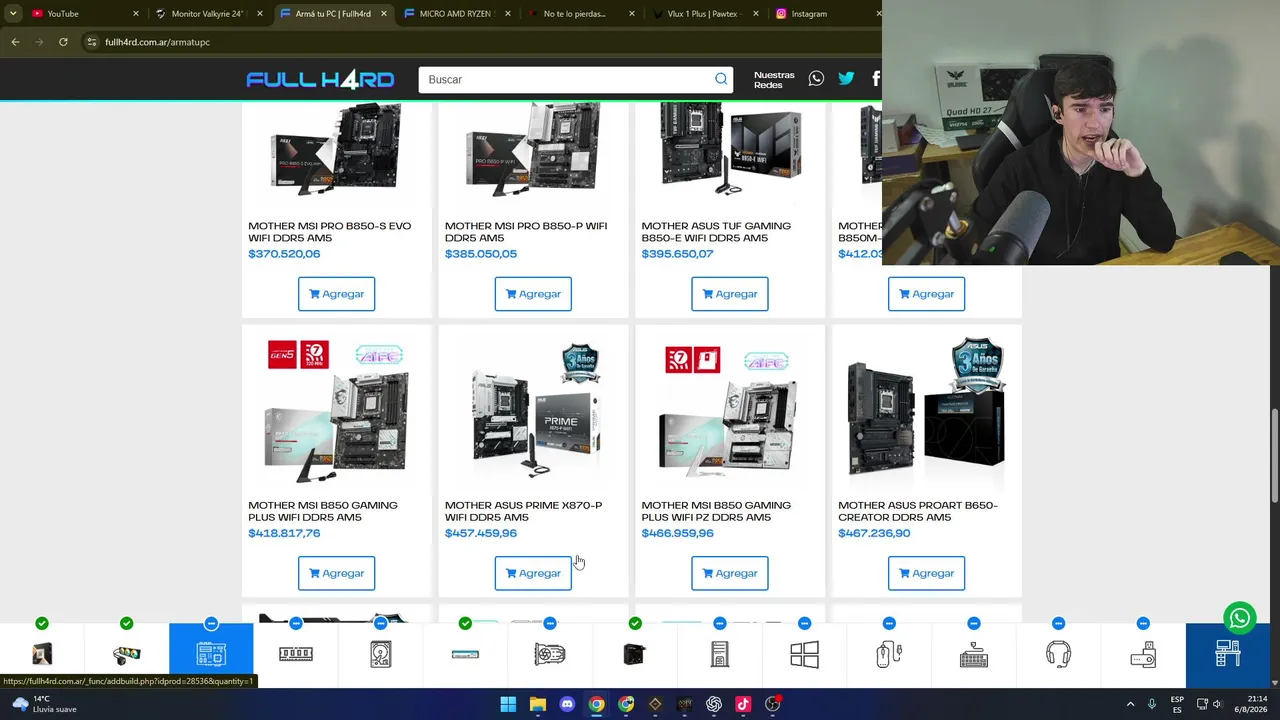Viewport: 1280px width, 720px height.
Task: Show hidden system tray icons chevron
Action: (x=1130, y=704)
